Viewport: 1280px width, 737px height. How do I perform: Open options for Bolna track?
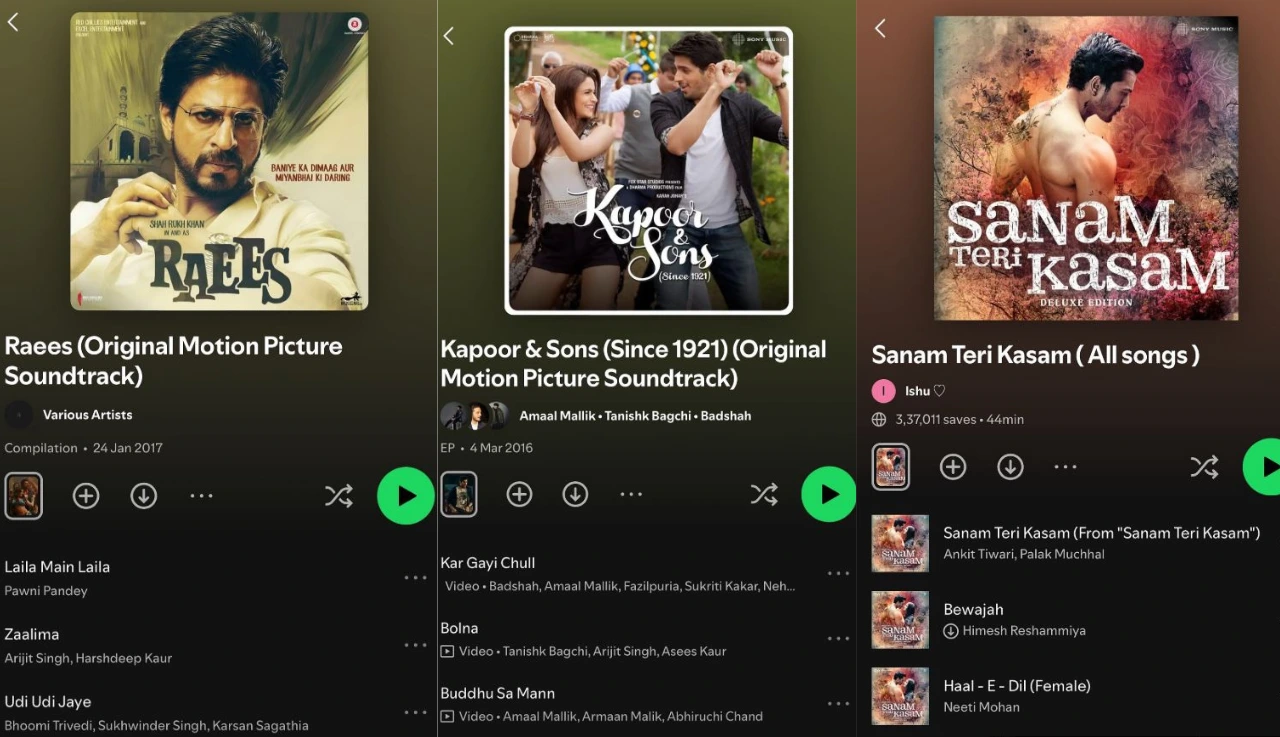pos(838,639)
